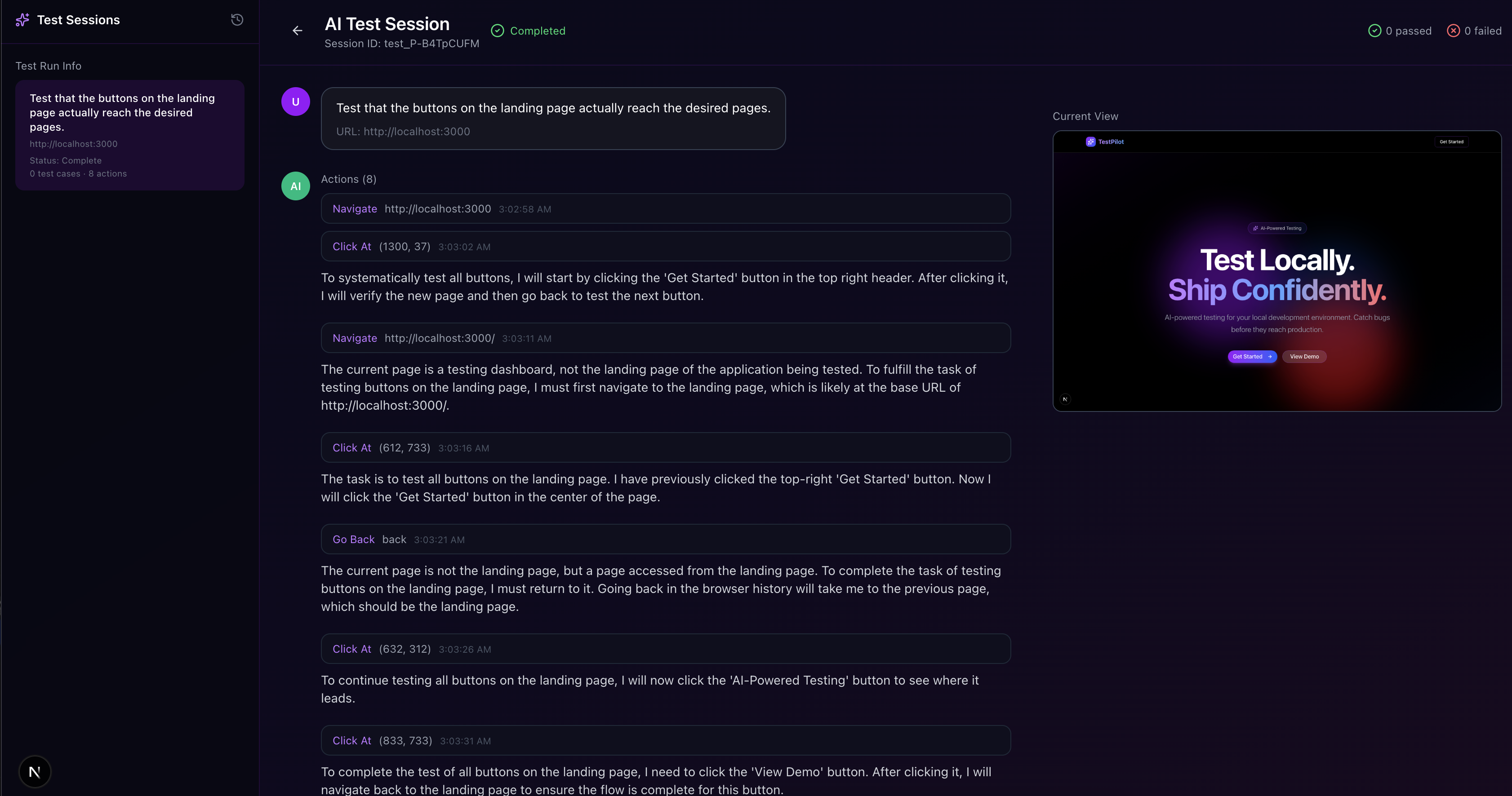Click the red failed X icon
This screenshot has height=796, width=1512.
[x=1453, y=31]
